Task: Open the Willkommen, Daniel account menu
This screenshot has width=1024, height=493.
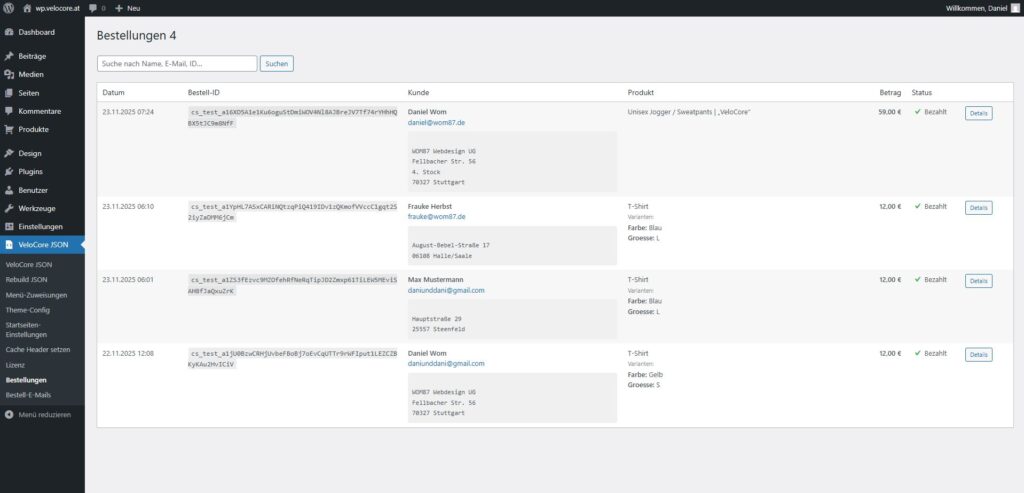Action: (x=975, y=8)
